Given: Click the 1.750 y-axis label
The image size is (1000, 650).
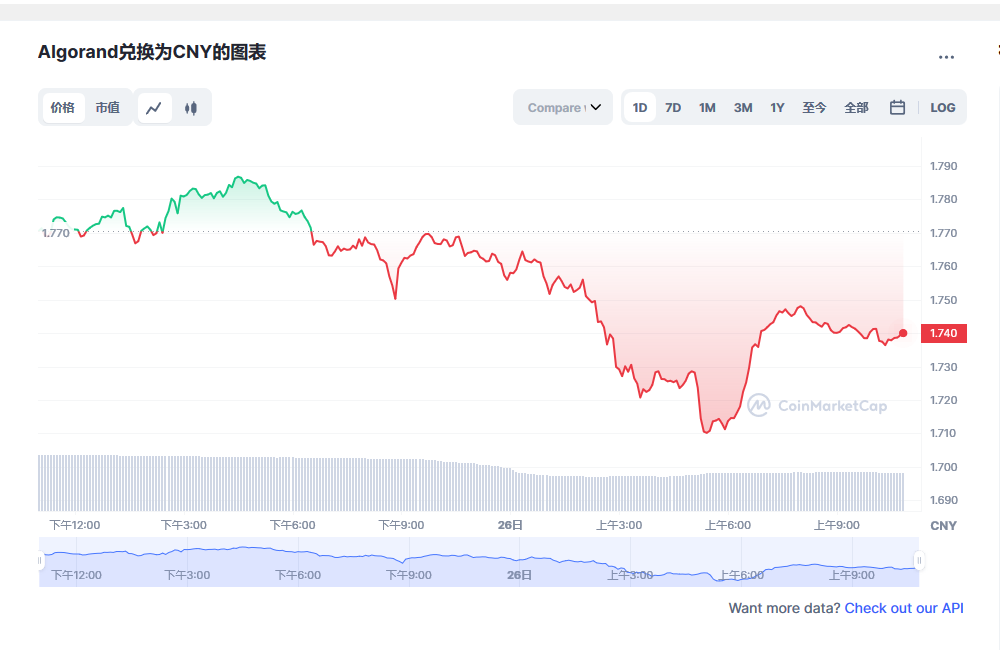Looking at the screenshot, I should click(943, 300).
